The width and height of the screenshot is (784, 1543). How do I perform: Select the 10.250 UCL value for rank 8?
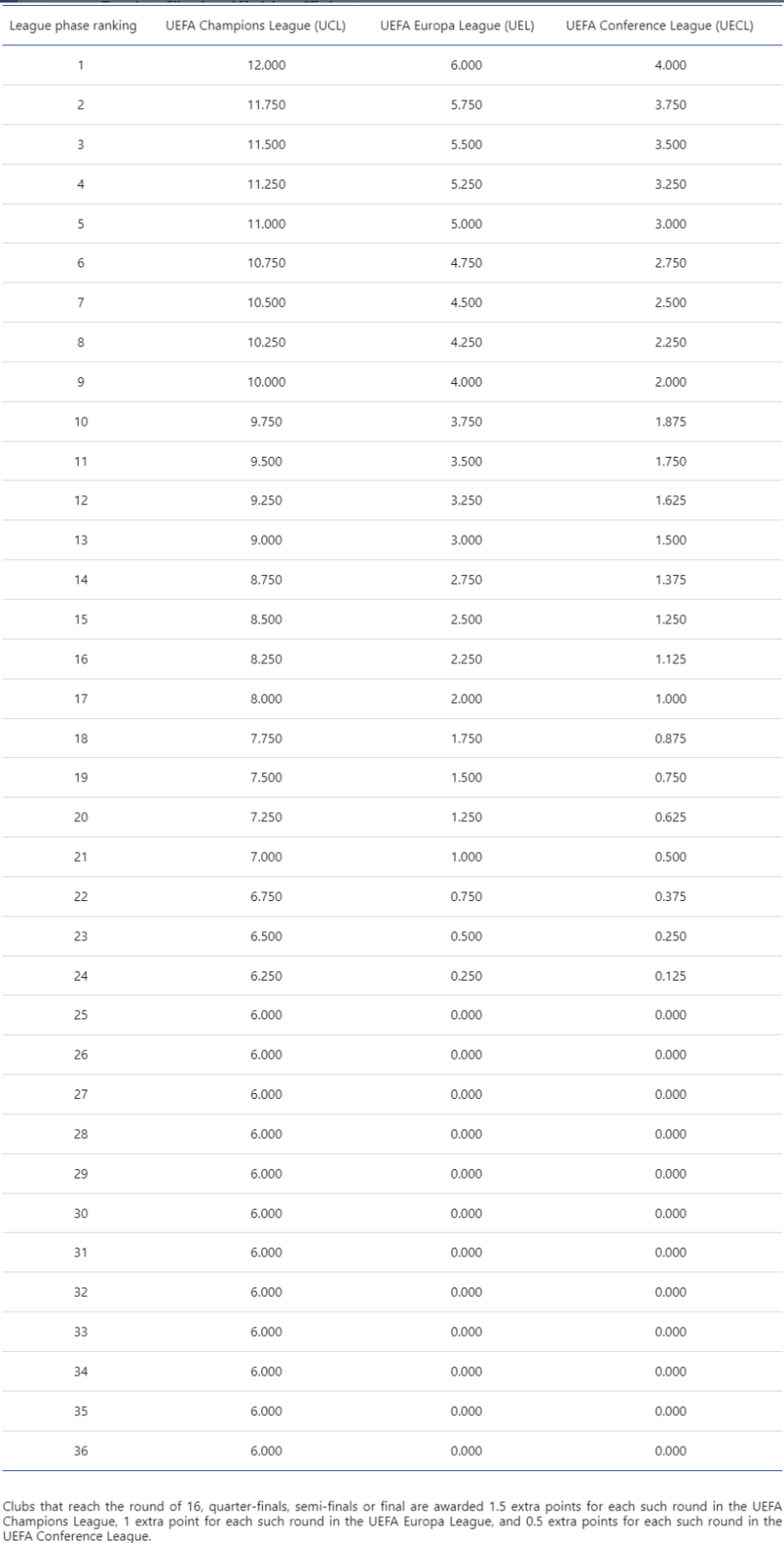[x=266, y=342]
